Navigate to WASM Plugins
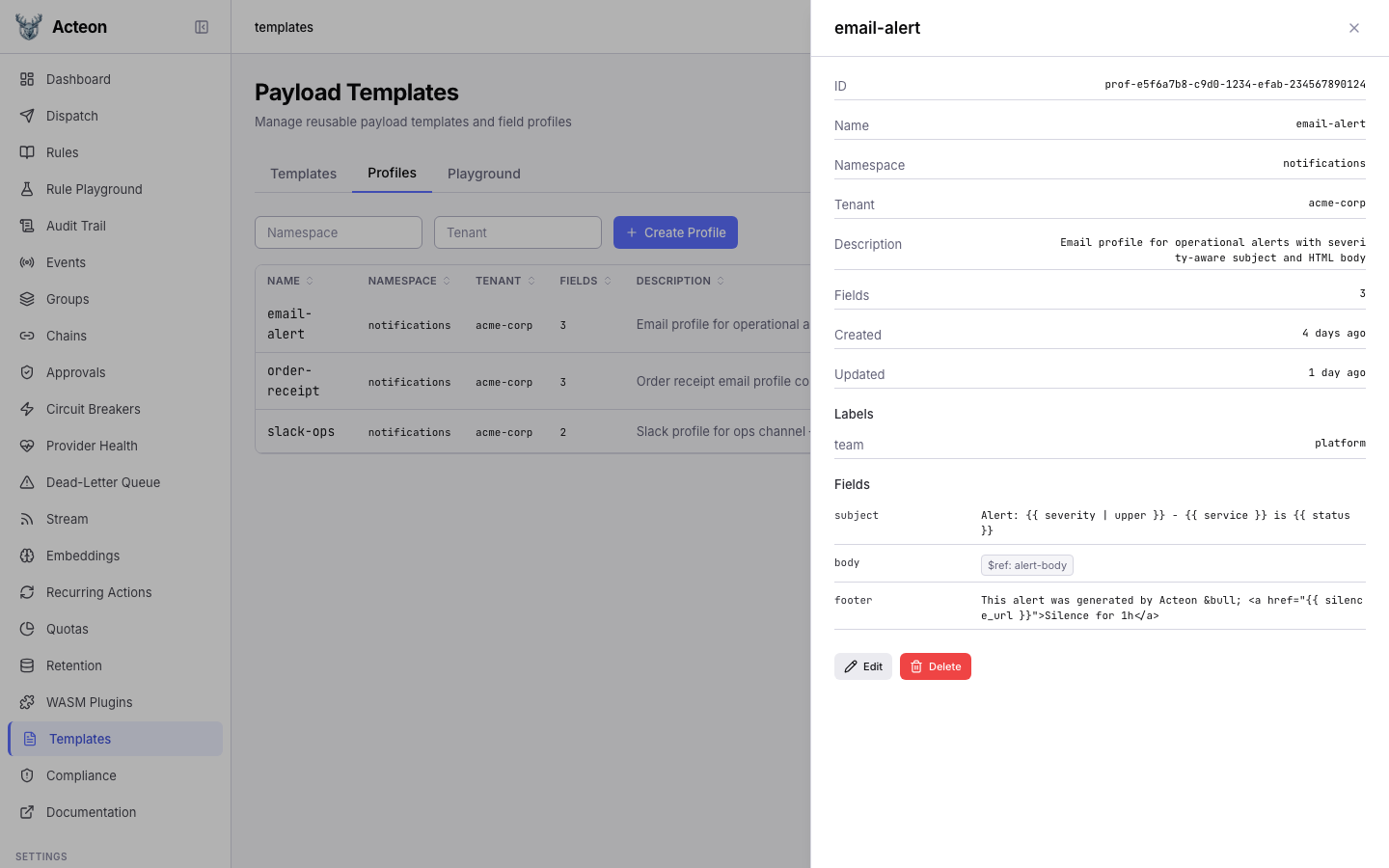 pyautogui.click(x=90, y=702)
